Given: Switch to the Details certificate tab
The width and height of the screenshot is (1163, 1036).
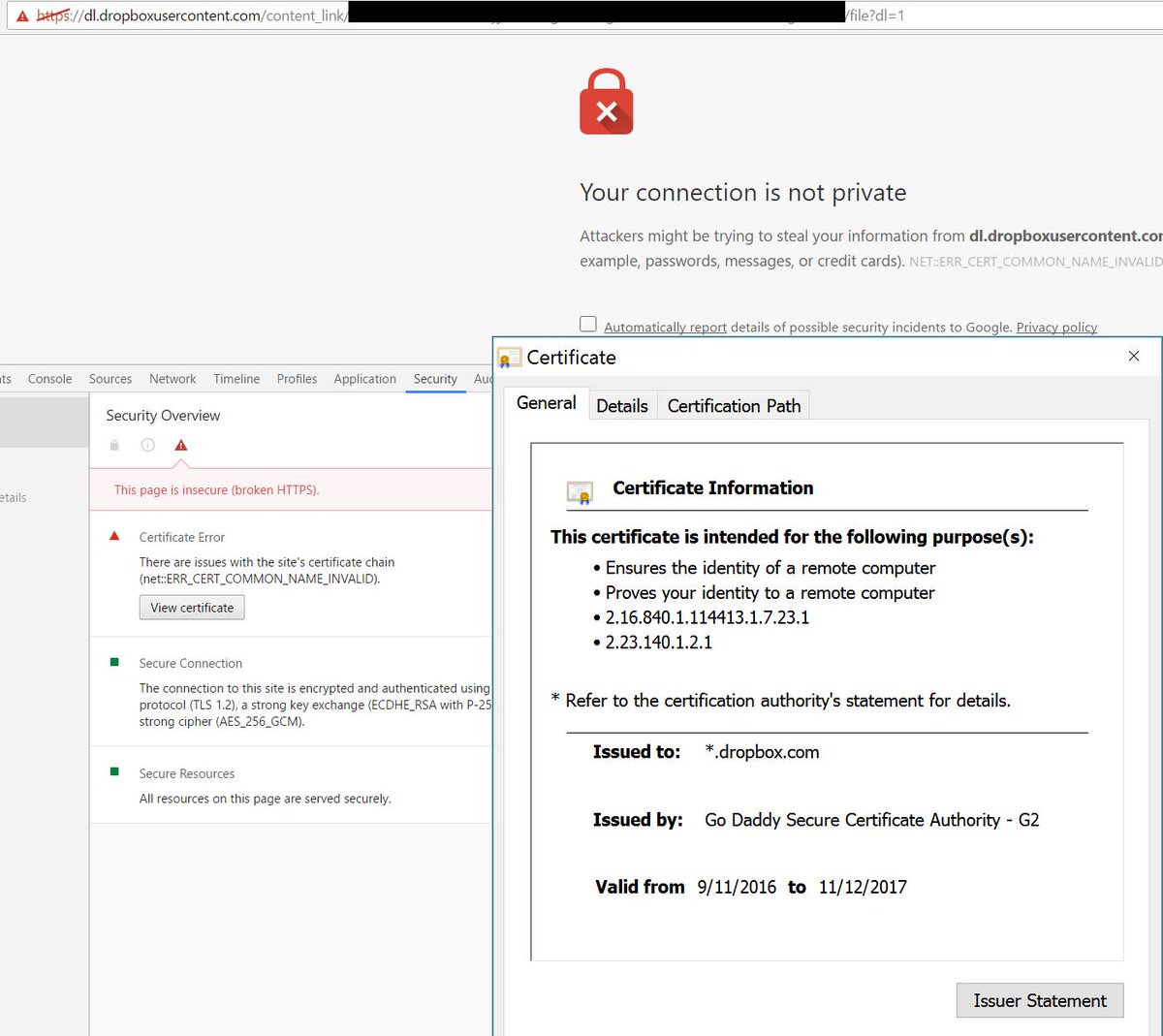Looking at the screenshot, I should point(622,406).
